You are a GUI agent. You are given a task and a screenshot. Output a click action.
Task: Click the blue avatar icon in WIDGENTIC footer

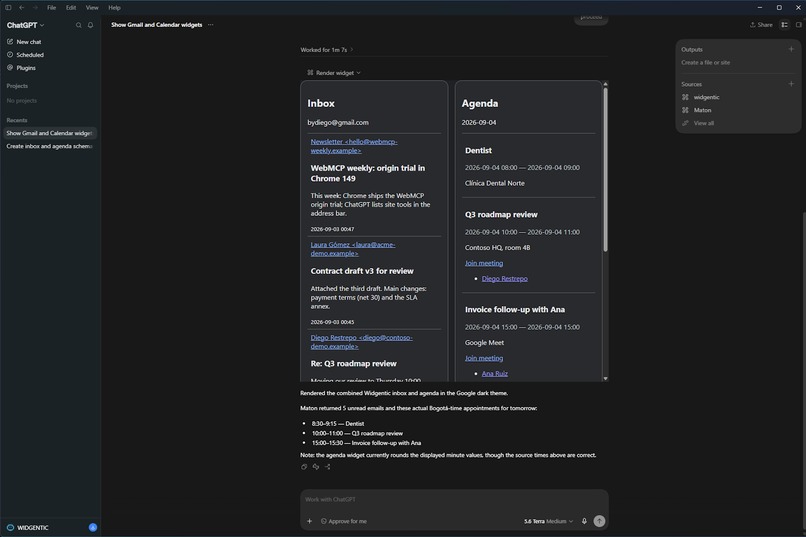pyautogui.click(x=93, y=527)
